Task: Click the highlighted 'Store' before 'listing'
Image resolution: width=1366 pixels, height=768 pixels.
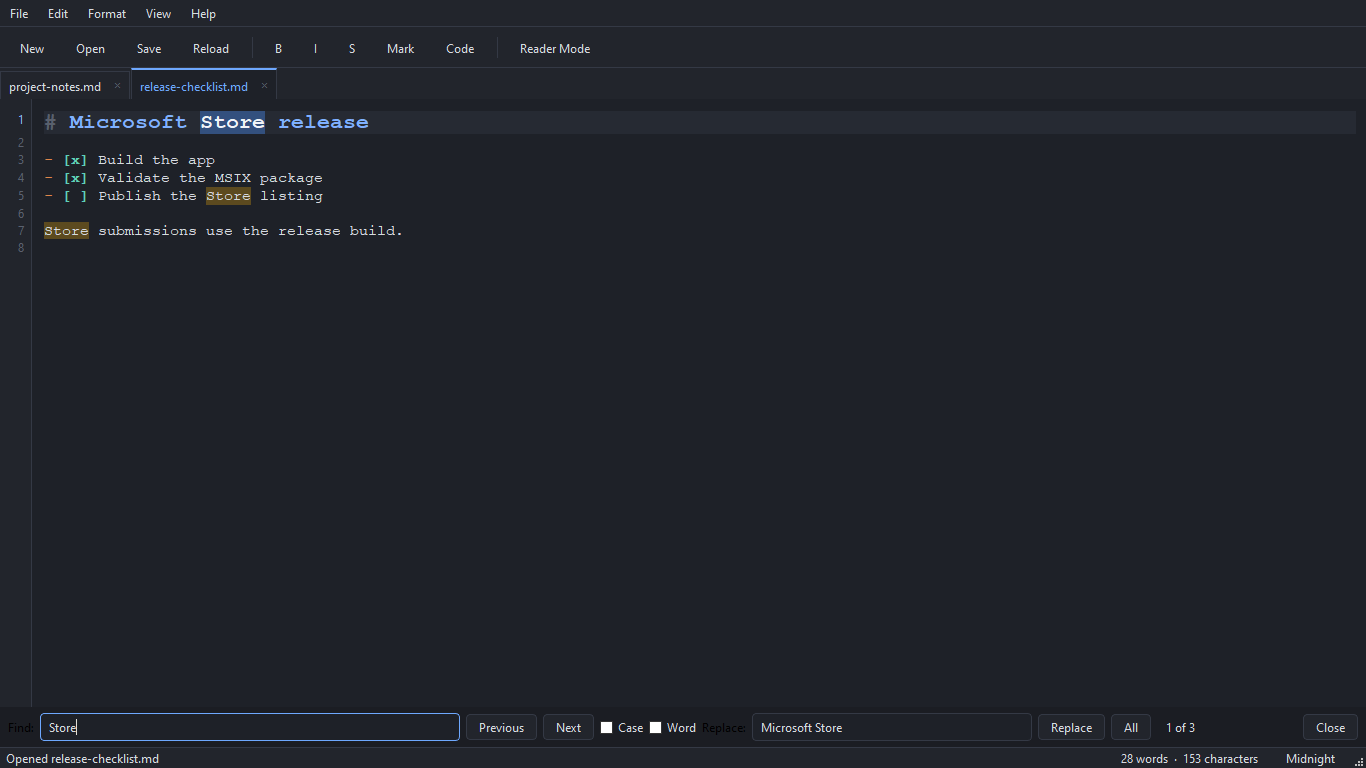Action: [x=228, y=196]
